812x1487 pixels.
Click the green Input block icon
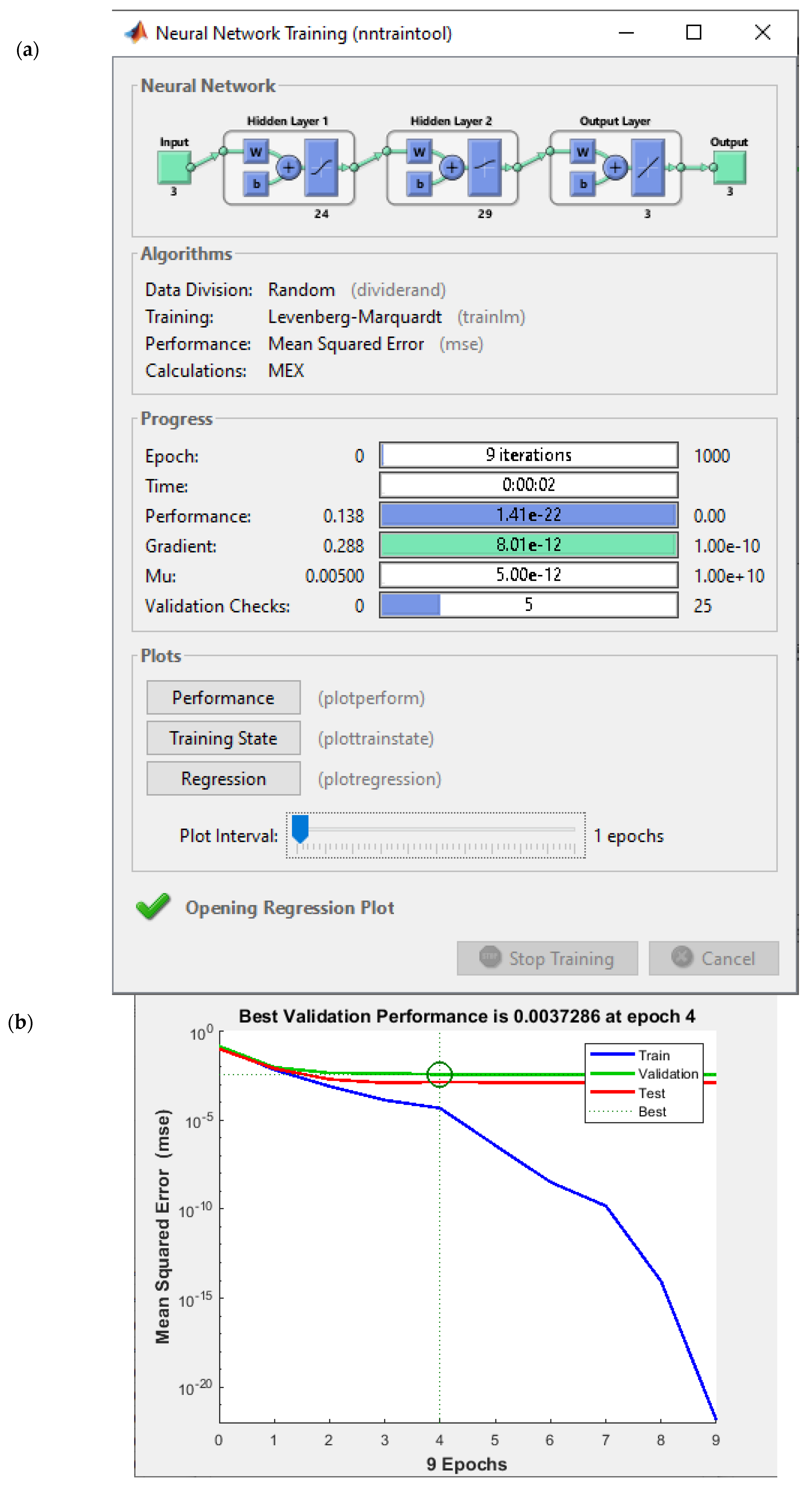(174, 168)
